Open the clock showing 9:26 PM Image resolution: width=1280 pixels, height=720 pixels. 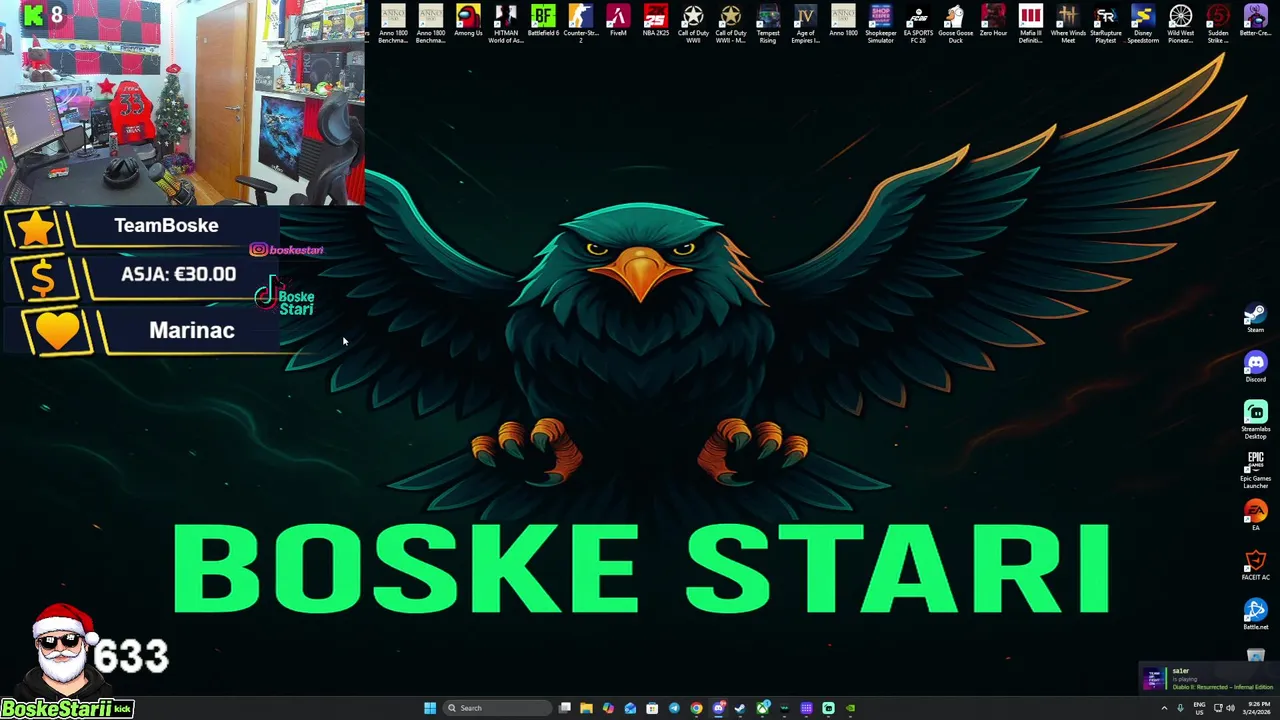pos(1258,708)
